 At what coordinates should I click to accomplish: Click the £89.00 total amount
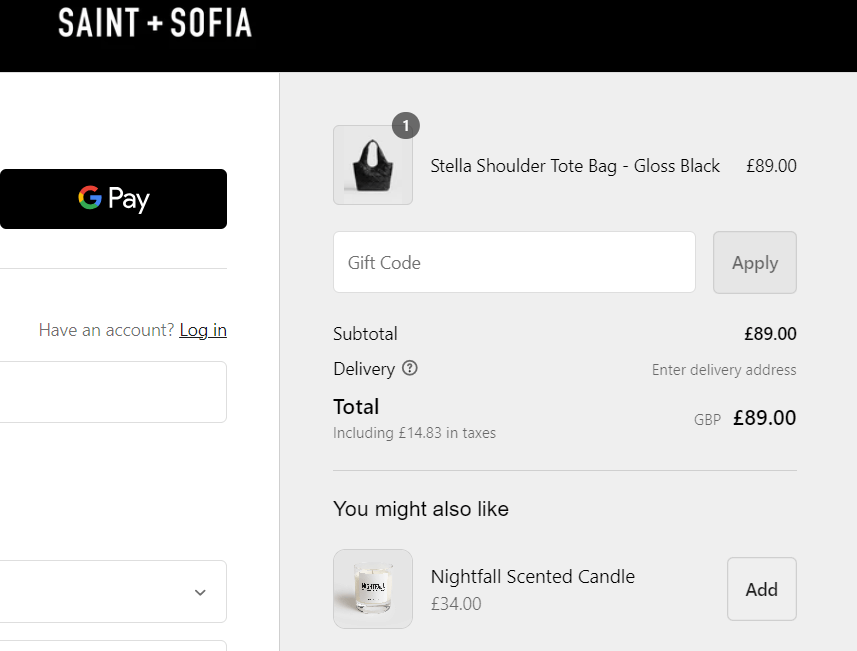click(x=764, y=417)
